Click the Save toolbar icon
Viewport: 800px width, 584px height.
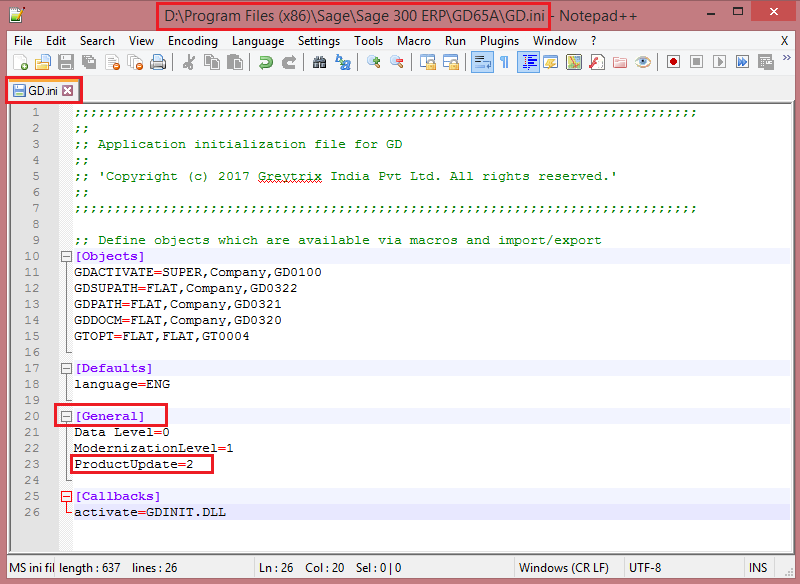coord(66,62)
